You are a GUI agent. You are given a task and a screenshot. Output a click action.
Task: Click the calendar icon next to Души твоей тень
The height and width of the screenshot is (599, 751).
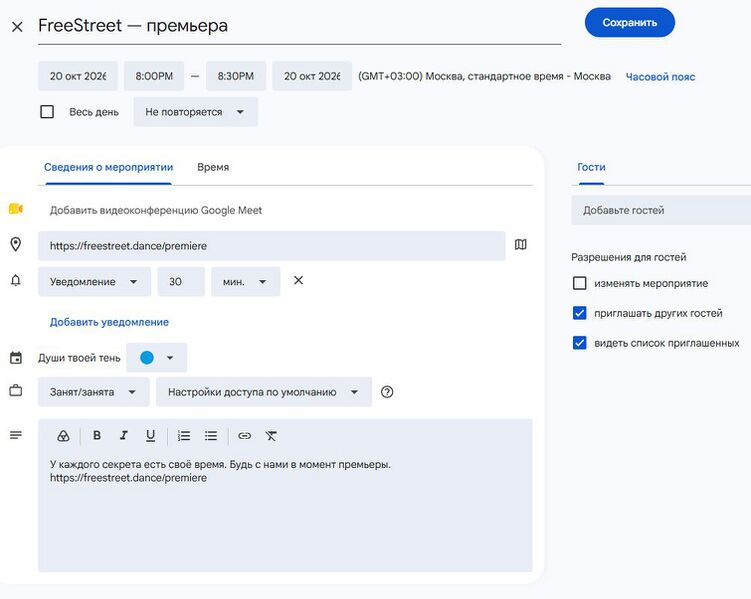coord(16,358)
